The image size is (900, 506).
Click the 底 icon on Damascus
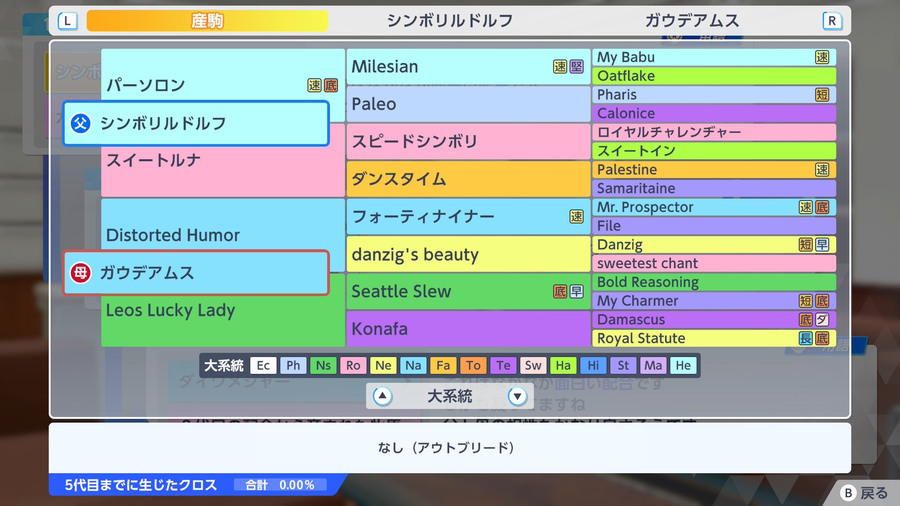click(806, 320)
